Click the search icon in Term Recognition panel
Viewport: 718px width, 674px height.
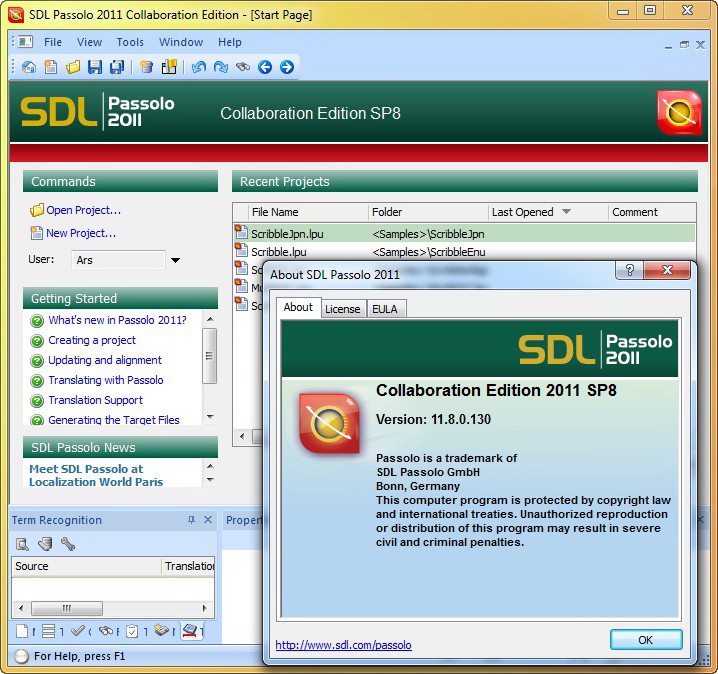point(22,544)
